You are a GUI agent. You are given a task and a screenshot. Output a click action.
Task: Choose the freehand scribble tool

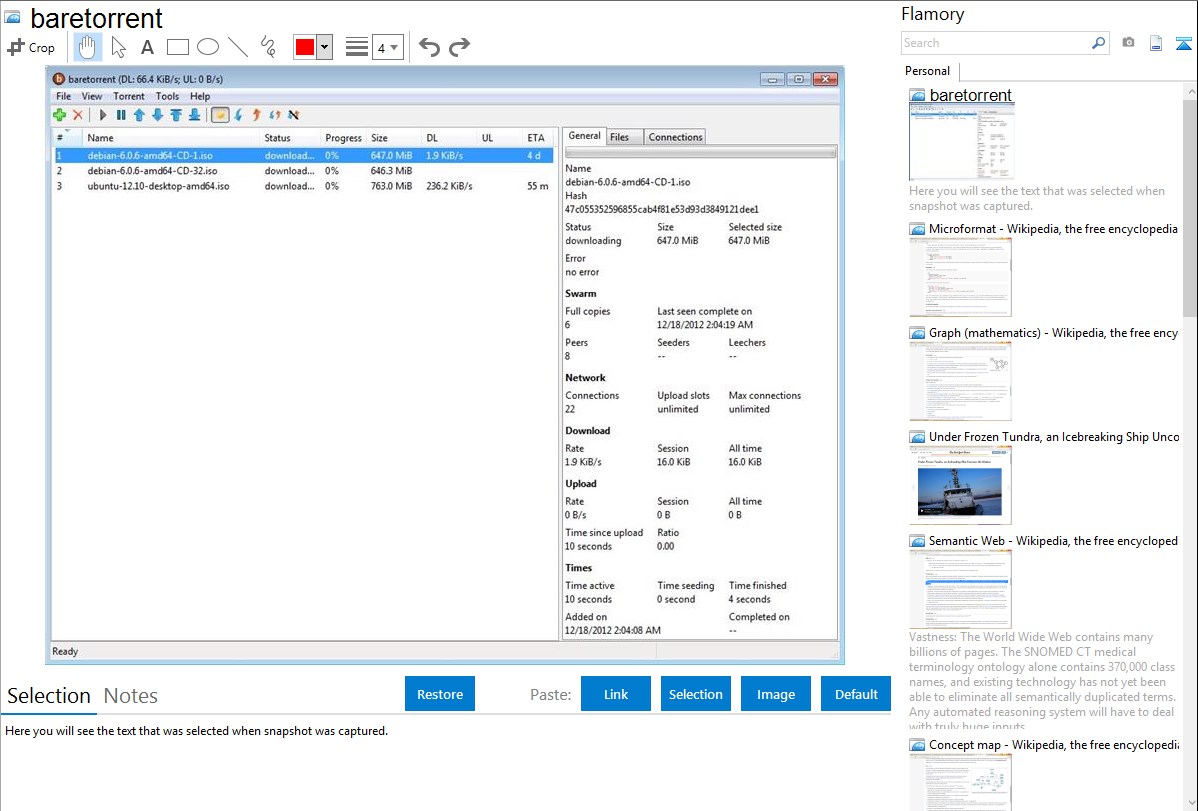[x=268, y=47]
